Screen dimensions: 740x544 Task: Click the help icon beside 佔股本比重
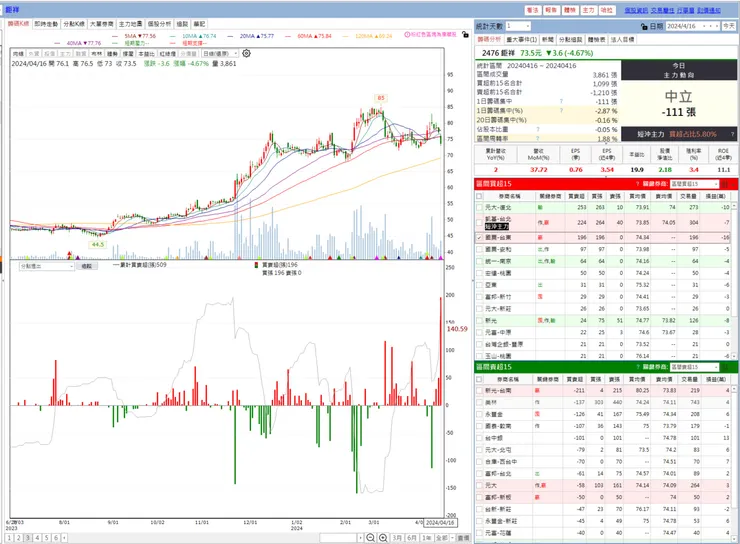point(538,129)
